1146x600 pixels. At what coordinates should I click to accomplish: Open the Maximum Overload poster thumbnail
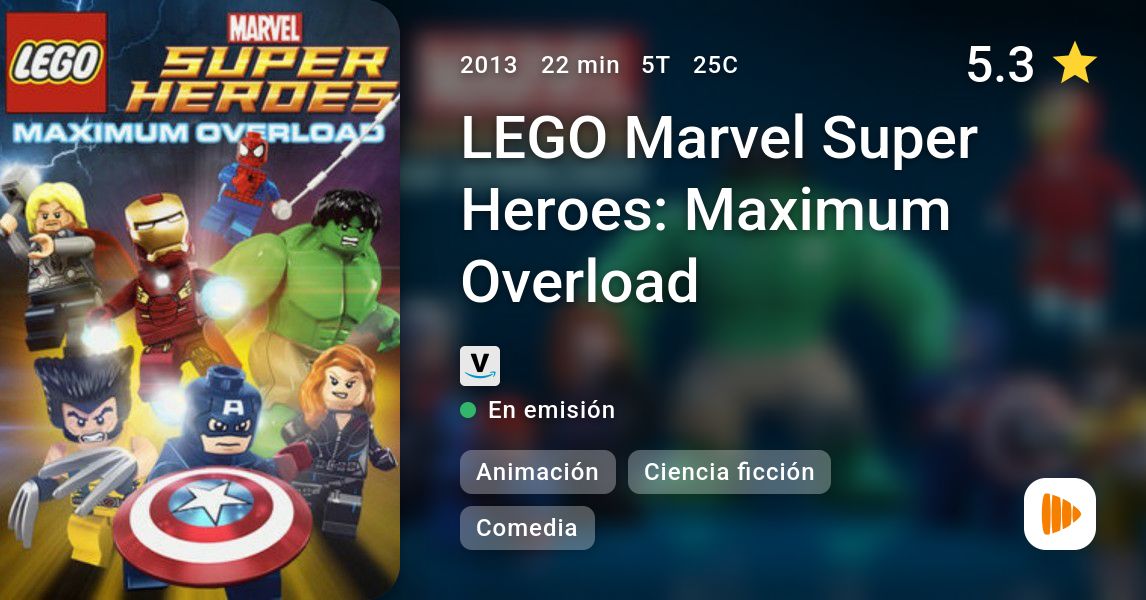tap(200, 300)
